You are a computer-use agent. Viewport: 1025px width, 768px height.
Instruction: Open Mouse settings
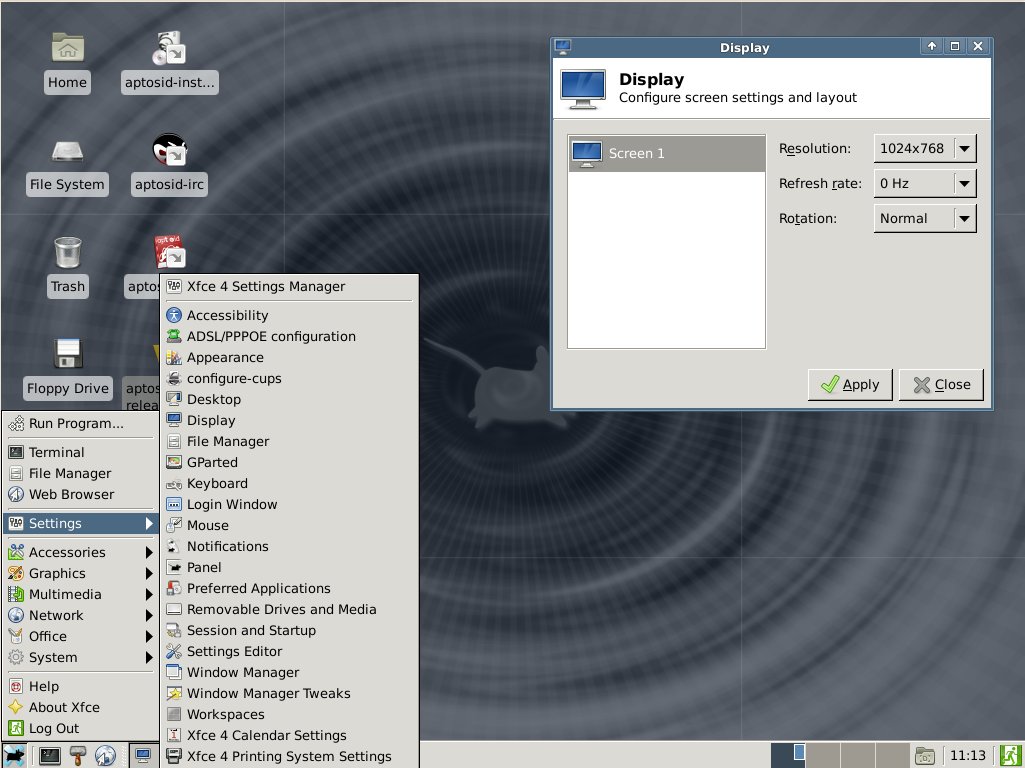coord(289,526)
